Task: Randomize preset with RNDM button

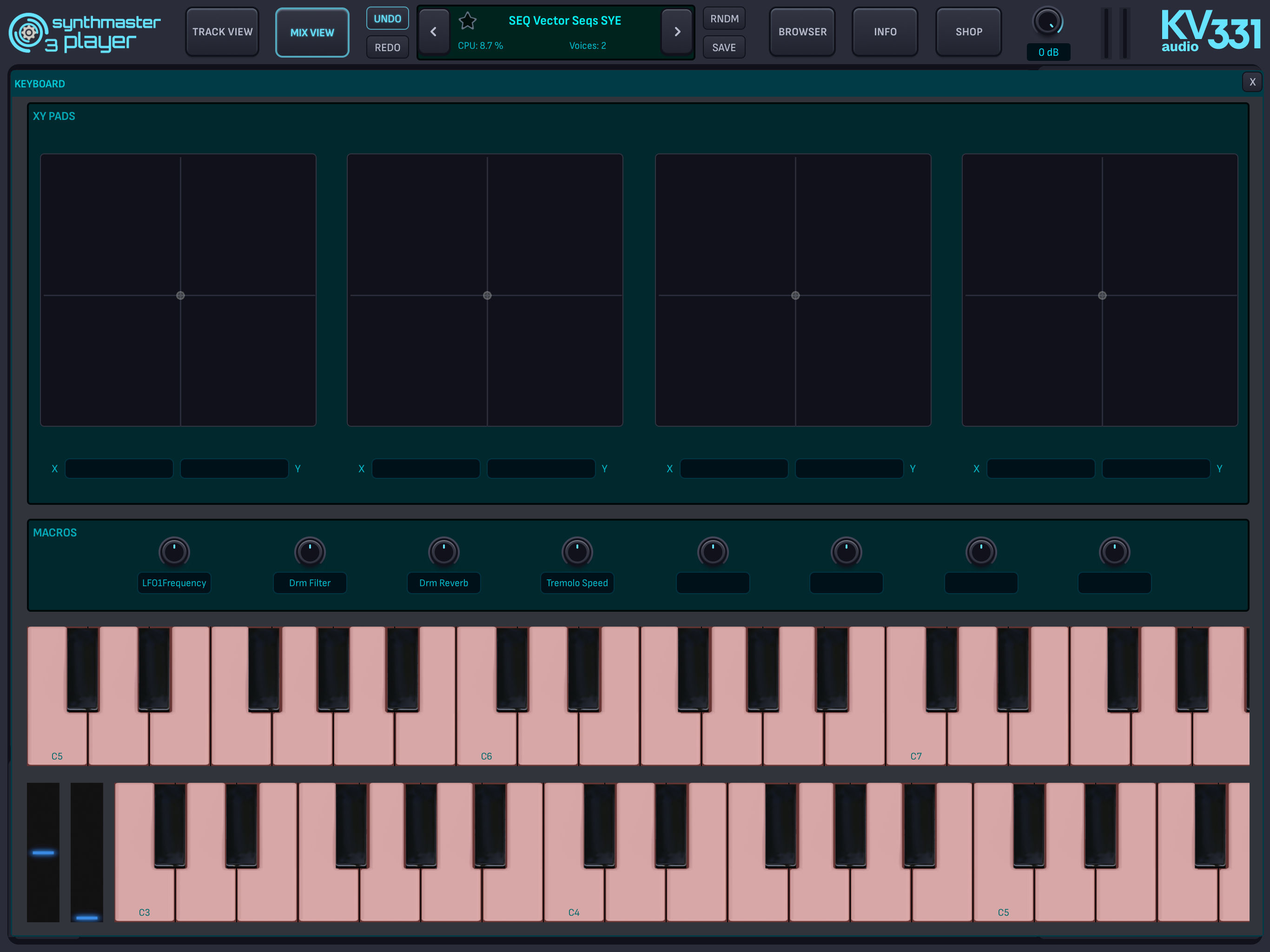Action: coord(724,19)
